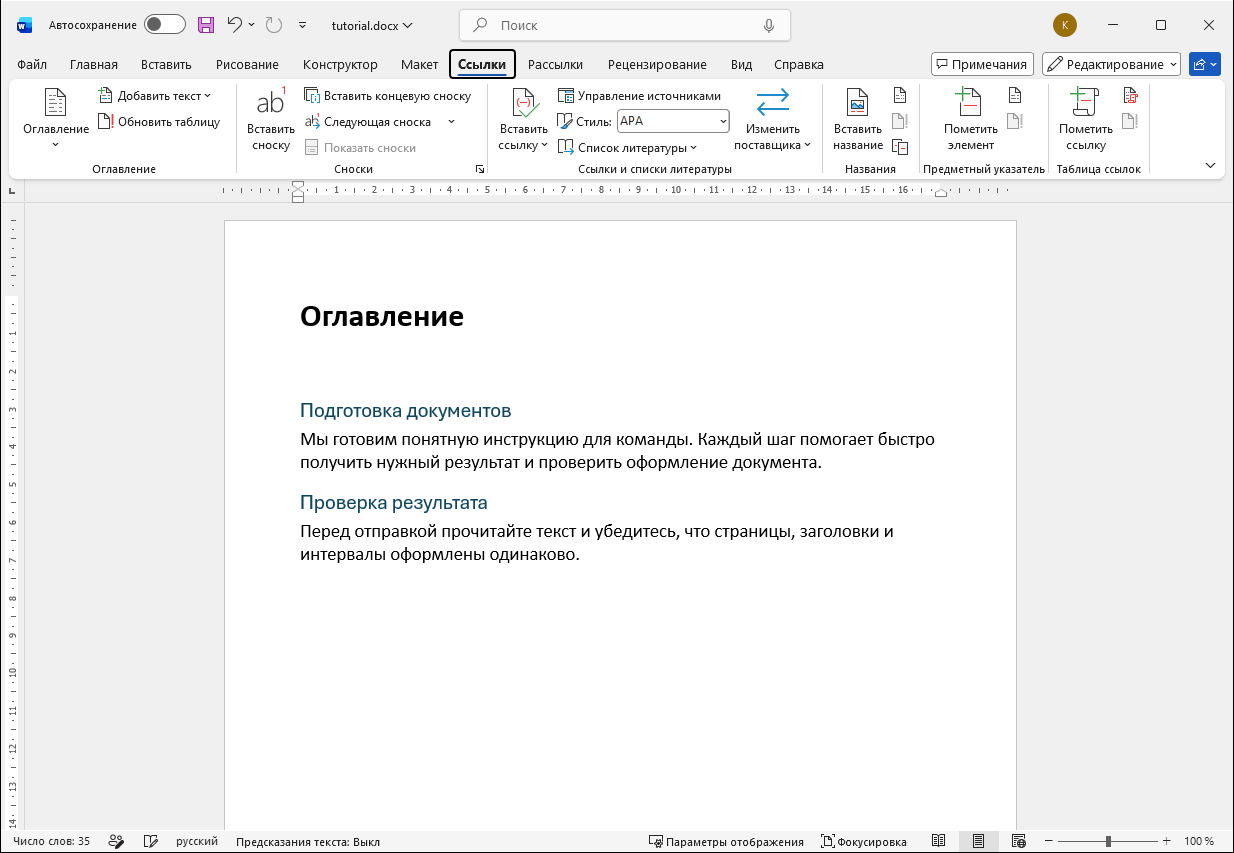This screenshot has height=853, width=1234.
Task: Click the Добавить текст icon
Action: click(x=106, y=96)
